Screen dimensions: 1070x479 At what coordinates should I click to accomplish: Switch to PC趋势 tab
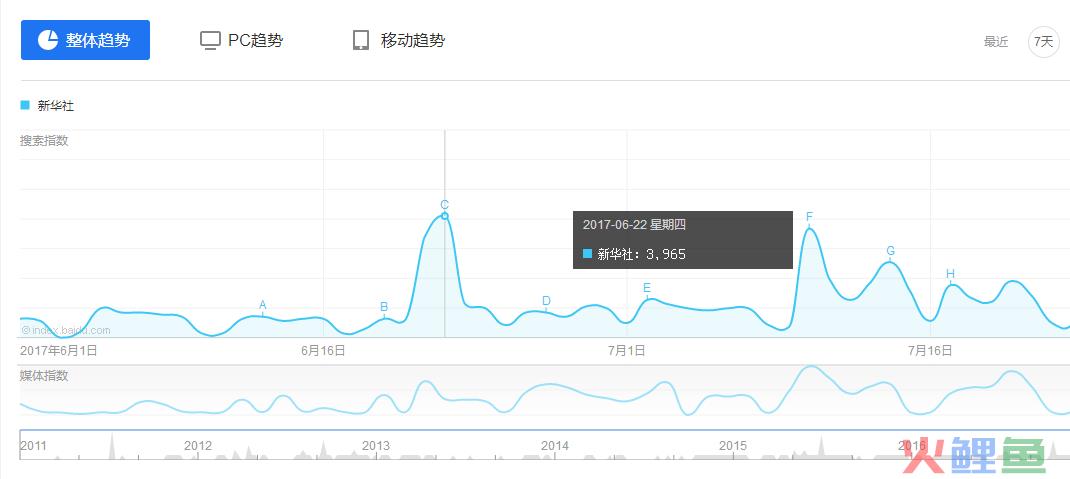click(241, 40)
